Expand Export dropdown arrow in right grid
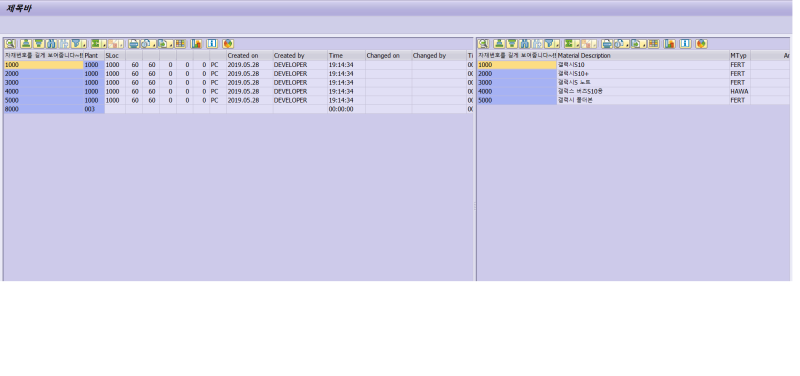This screenshot has height=376, width=800. tap(645, 44)
